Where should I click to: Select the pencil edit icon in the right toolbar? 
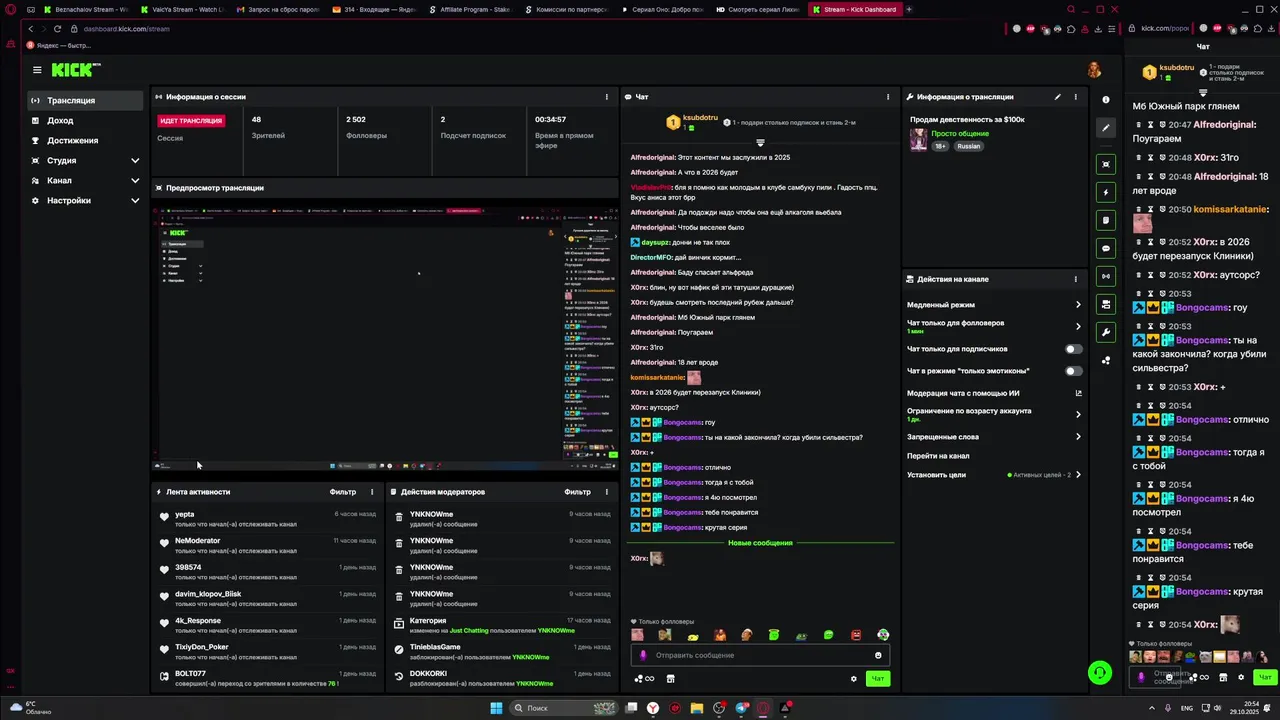(1105, 127)
